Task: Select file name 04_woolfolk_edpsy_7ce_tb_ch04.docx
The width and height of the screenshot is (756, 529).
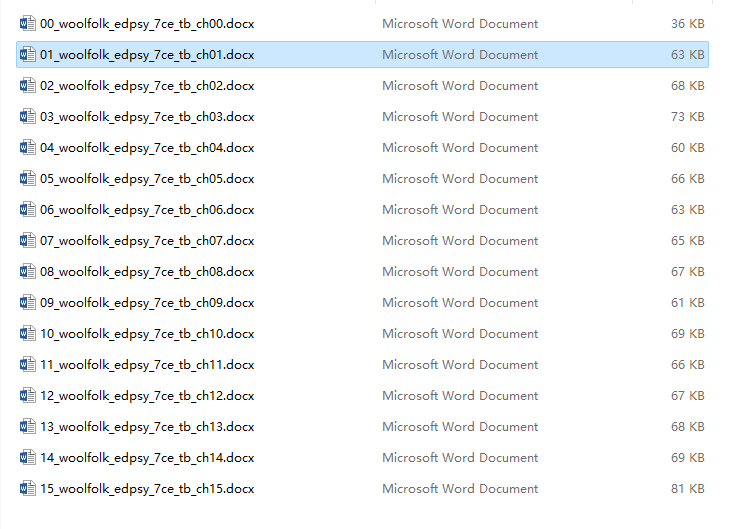Action: pyautogui.click(x=147, y=148)
